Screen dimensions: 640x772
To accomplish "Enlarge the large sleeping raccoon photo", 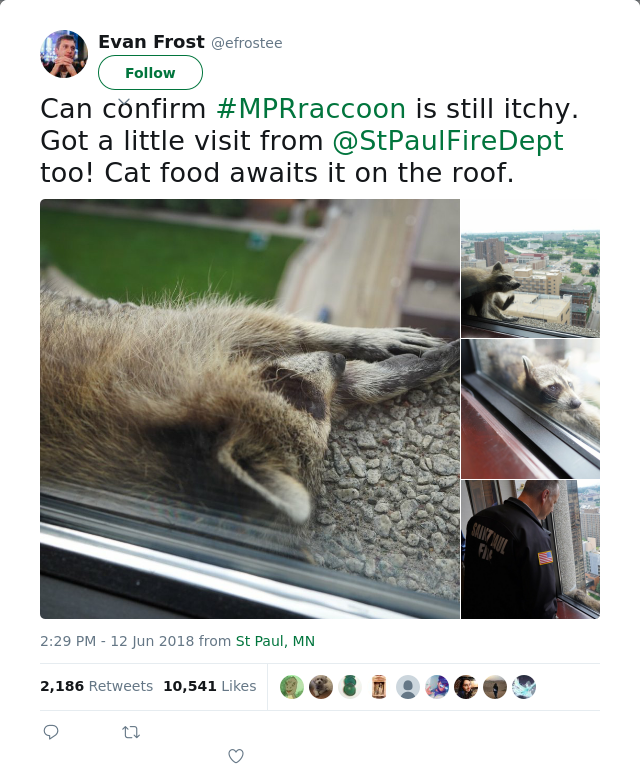I will (x=250, y=409).
